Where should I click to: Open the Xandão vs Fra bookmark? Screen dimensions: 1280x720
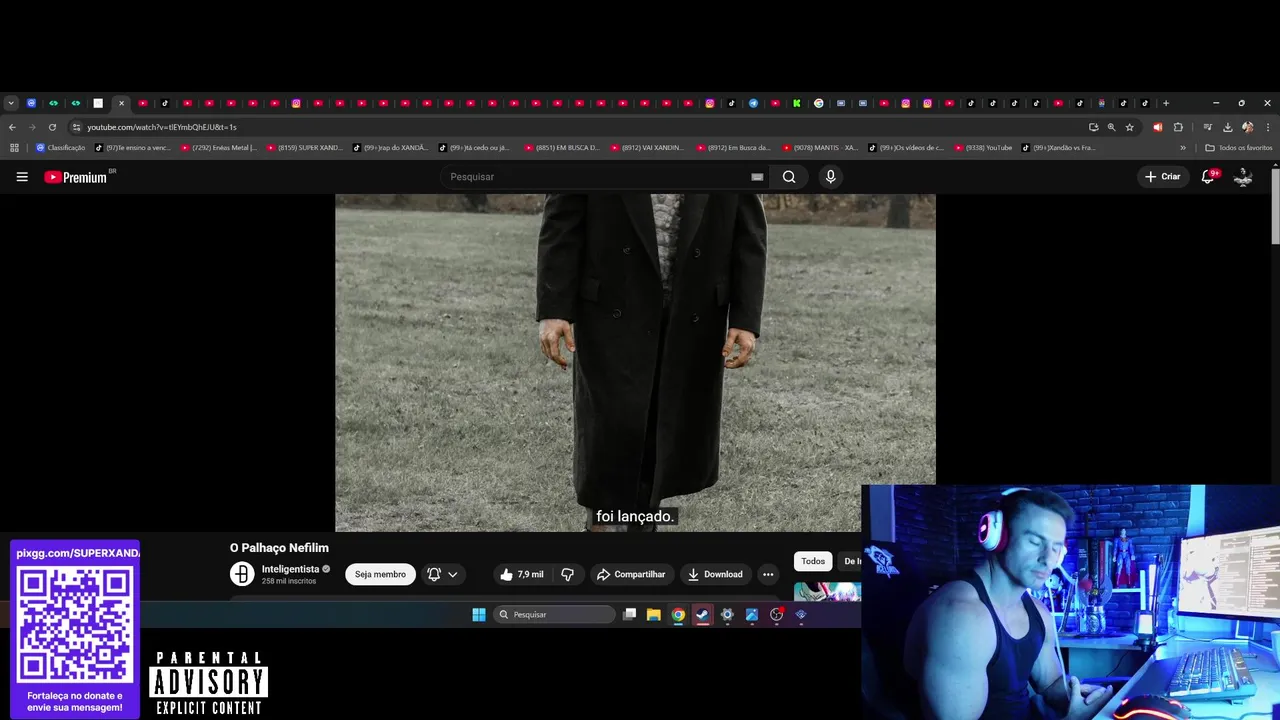tap(1058, 148)
